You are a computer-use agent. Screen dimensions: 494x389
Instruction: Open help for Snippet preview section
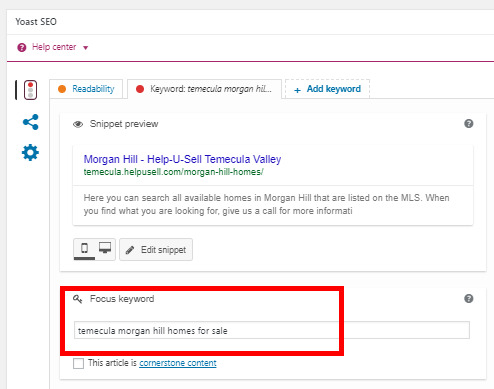469,124
